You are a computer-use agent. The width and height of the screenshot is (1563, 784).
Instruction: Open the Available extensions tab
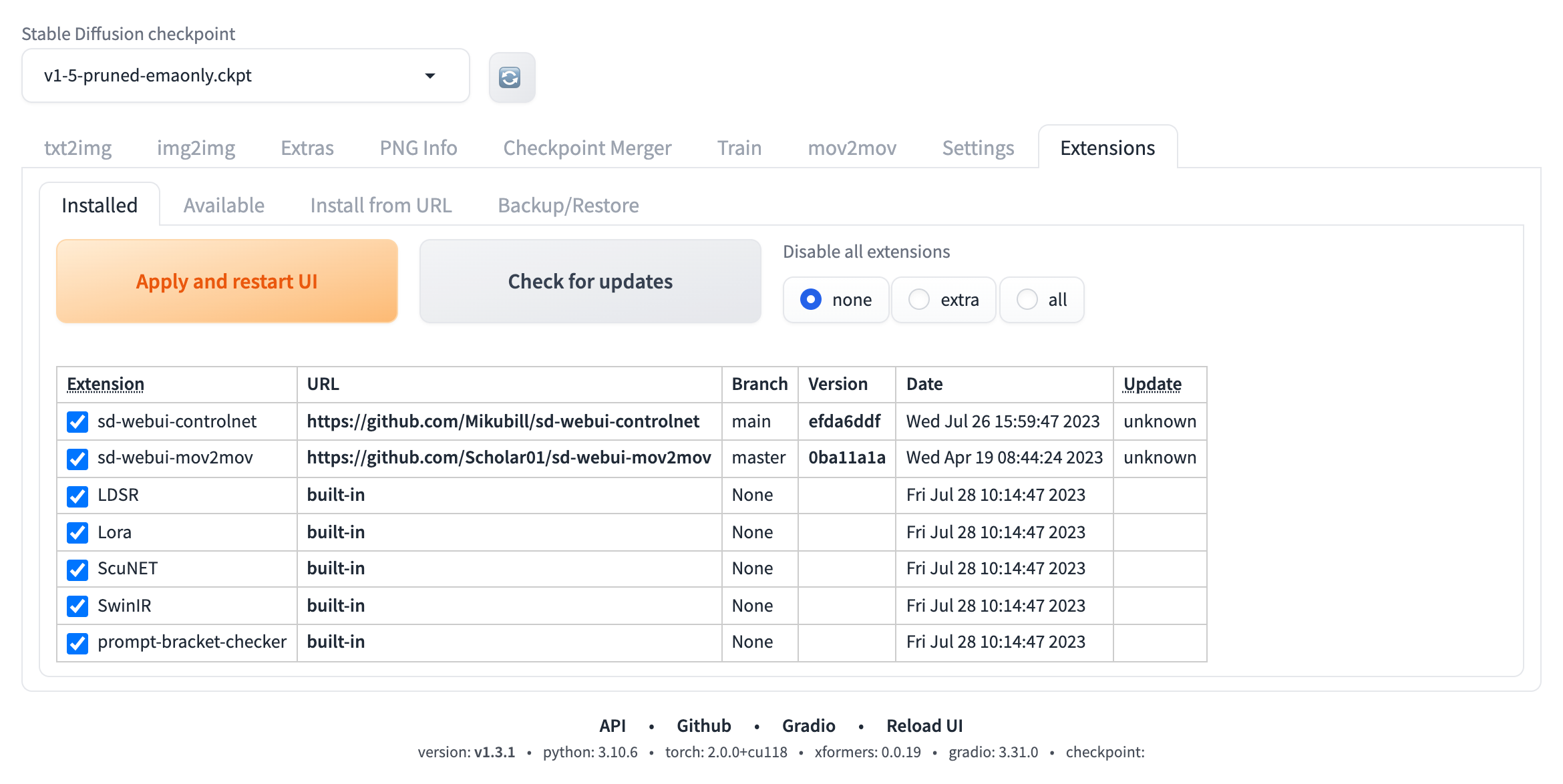point(224,205)
